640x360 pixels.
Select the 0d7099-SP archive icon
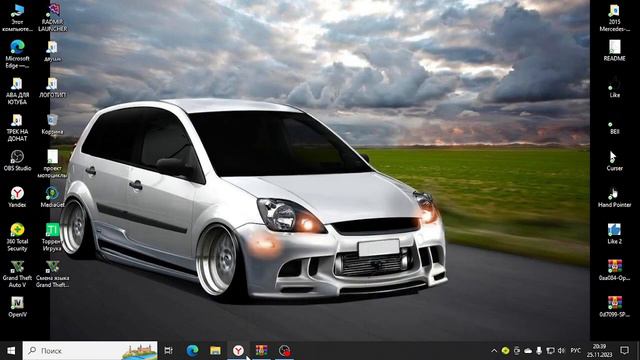tap(614, 307)
